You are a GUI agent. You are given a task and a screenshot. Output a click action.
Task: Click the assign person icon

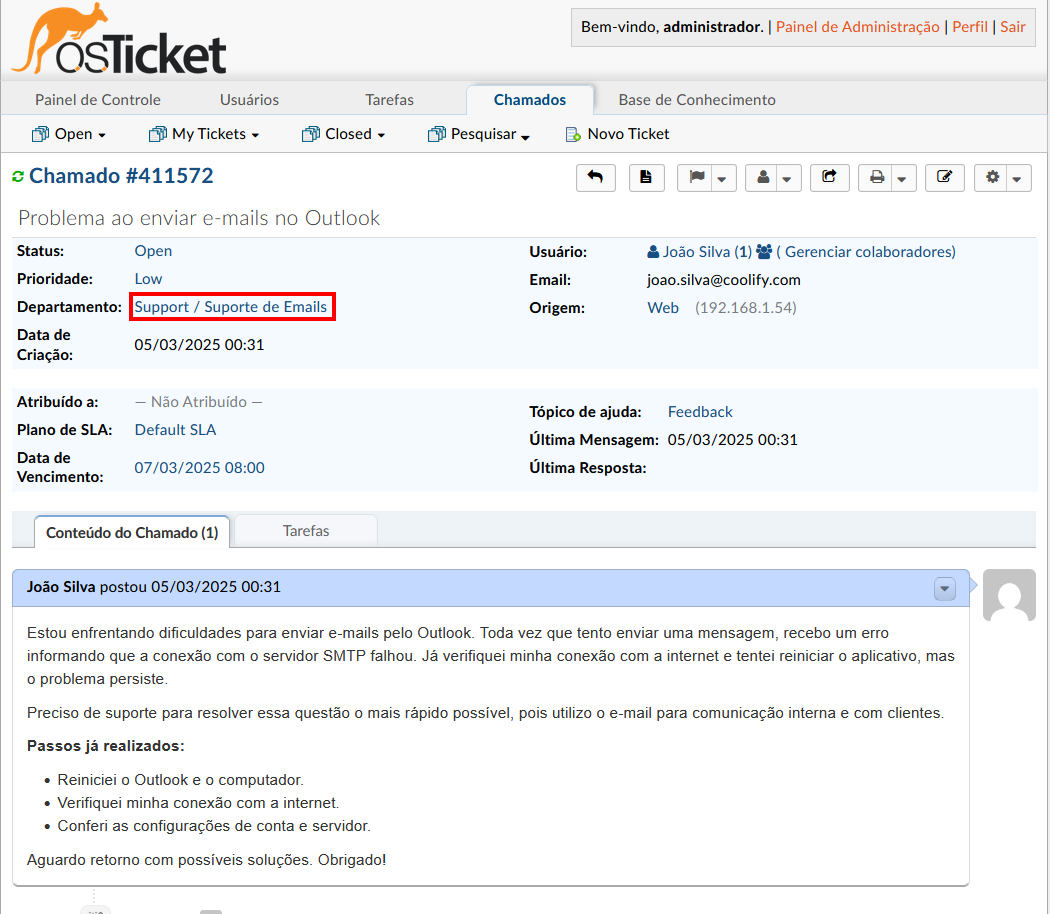[x=763, y=177]
